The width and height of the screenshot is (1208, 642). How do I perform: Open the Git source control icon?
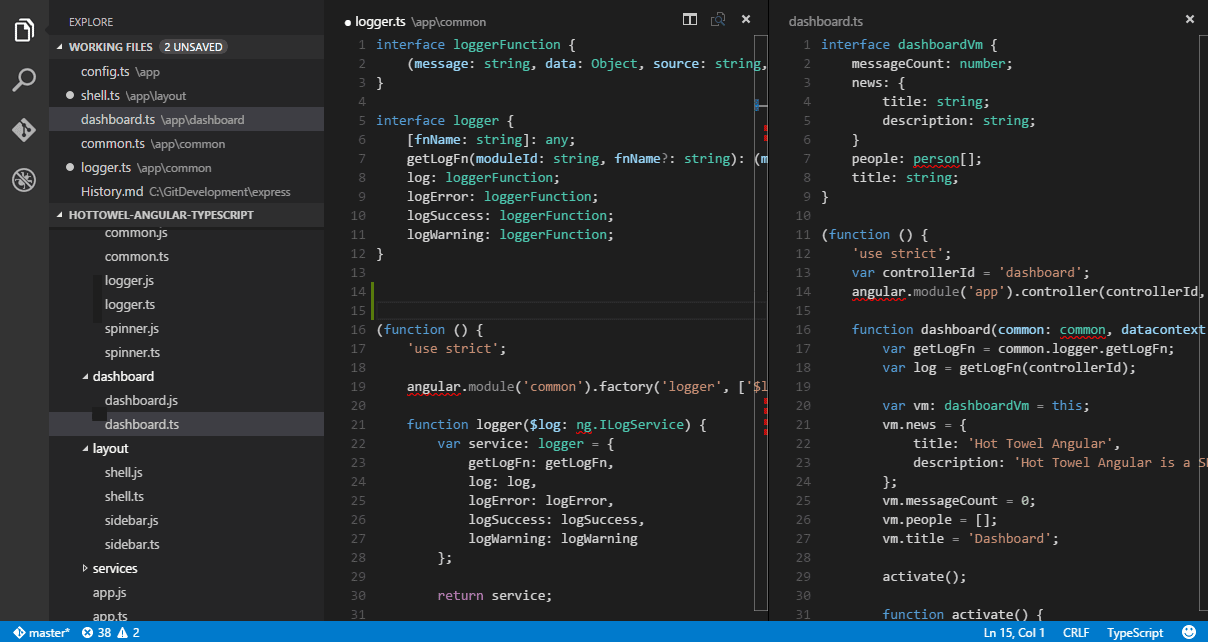pos(24,129)
